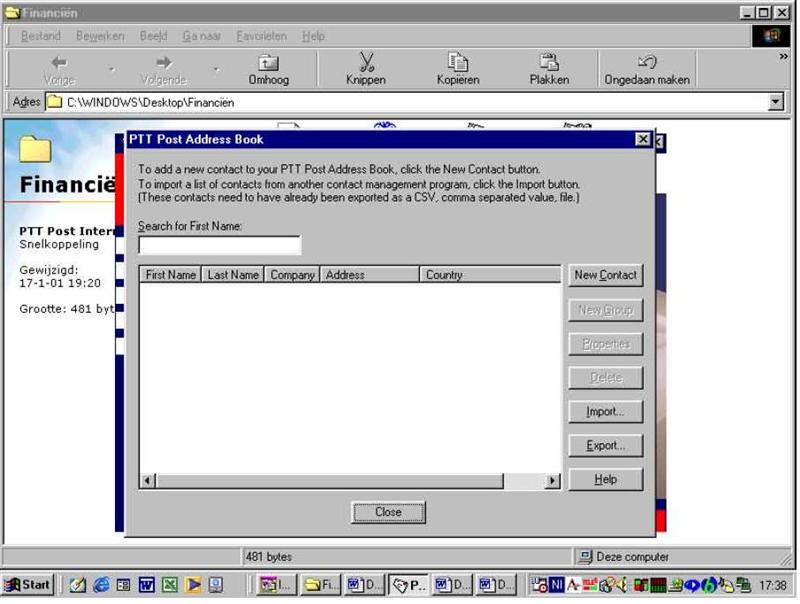Open the Help menu in Financiën window
Viewport: 800px width, 604px height.
coord(313,36)
